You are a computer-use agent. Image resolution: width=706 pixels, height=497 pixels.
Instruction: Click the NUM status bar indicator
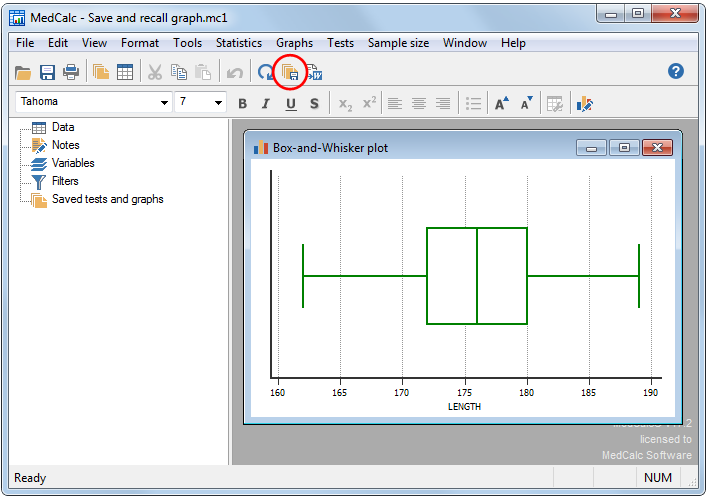pyautogui.click(x=658, y=478)
